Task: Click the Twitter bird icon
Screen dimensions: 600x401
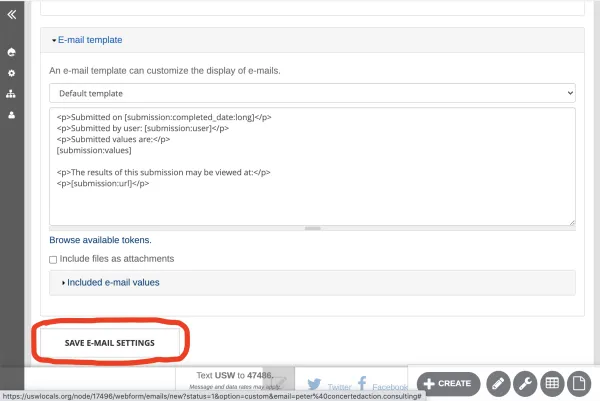Action: pyautogui.click(x=314, y=384)
